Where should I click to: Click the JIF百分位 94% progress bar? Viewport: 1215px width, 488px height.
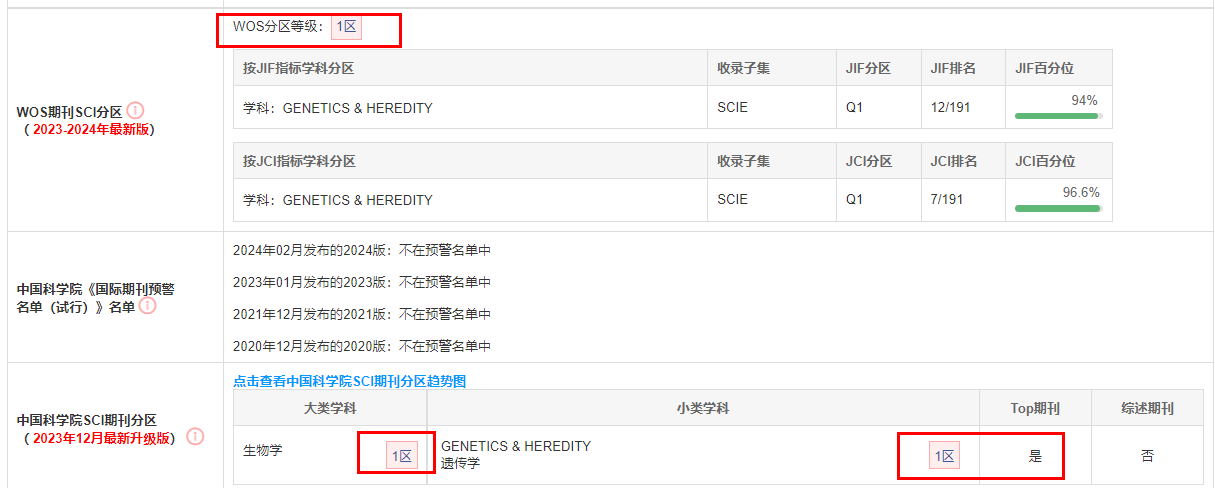1059,116
